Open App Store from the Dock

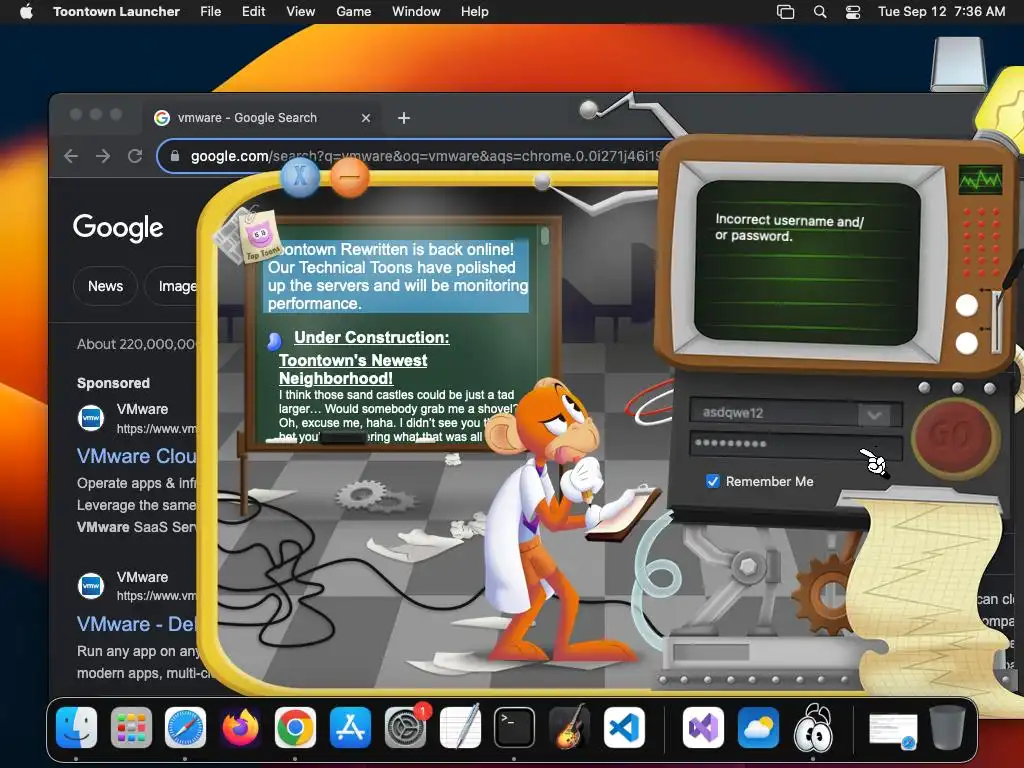[350, 728]
